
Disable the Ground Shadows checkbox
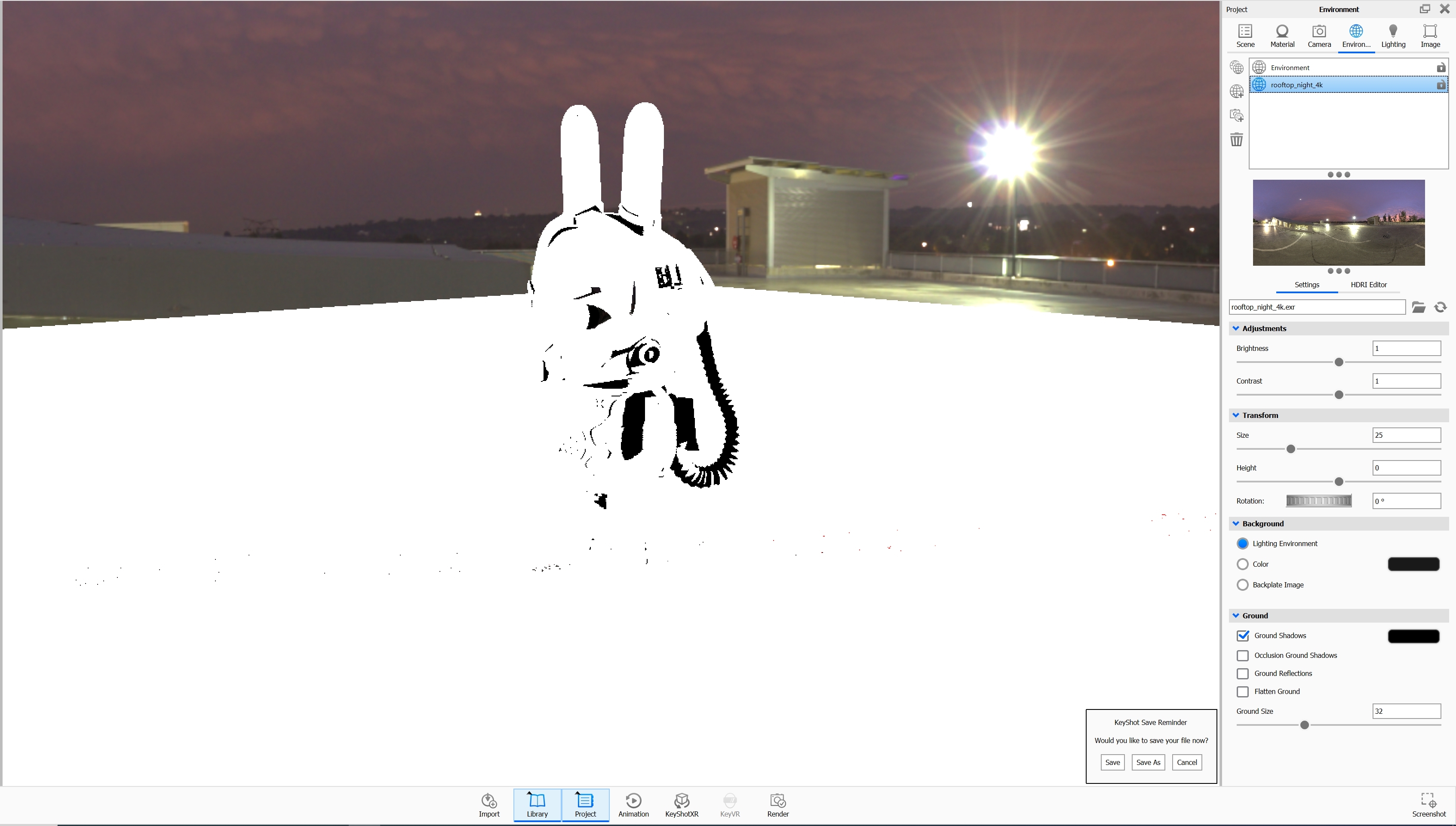coord(1243,636)
